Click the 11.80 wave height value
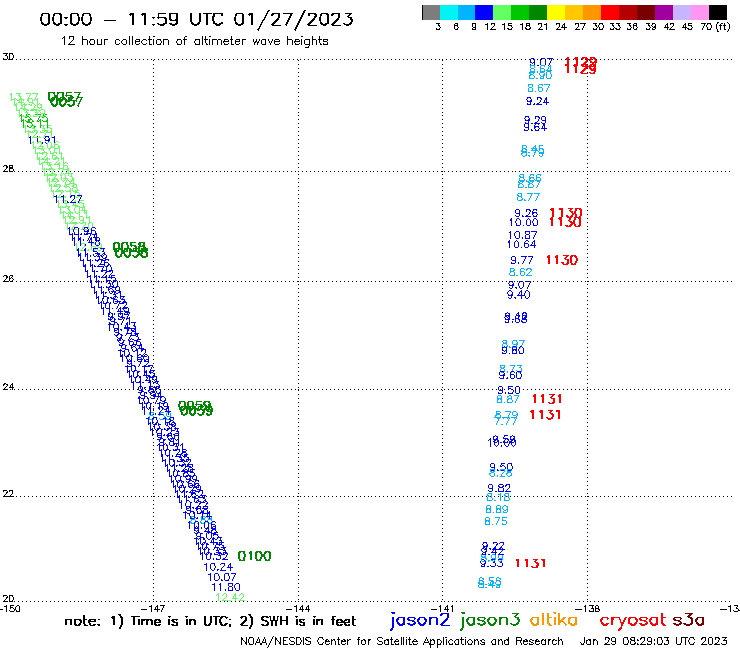This screenshot has width=740, height=650. coord(226,588)
